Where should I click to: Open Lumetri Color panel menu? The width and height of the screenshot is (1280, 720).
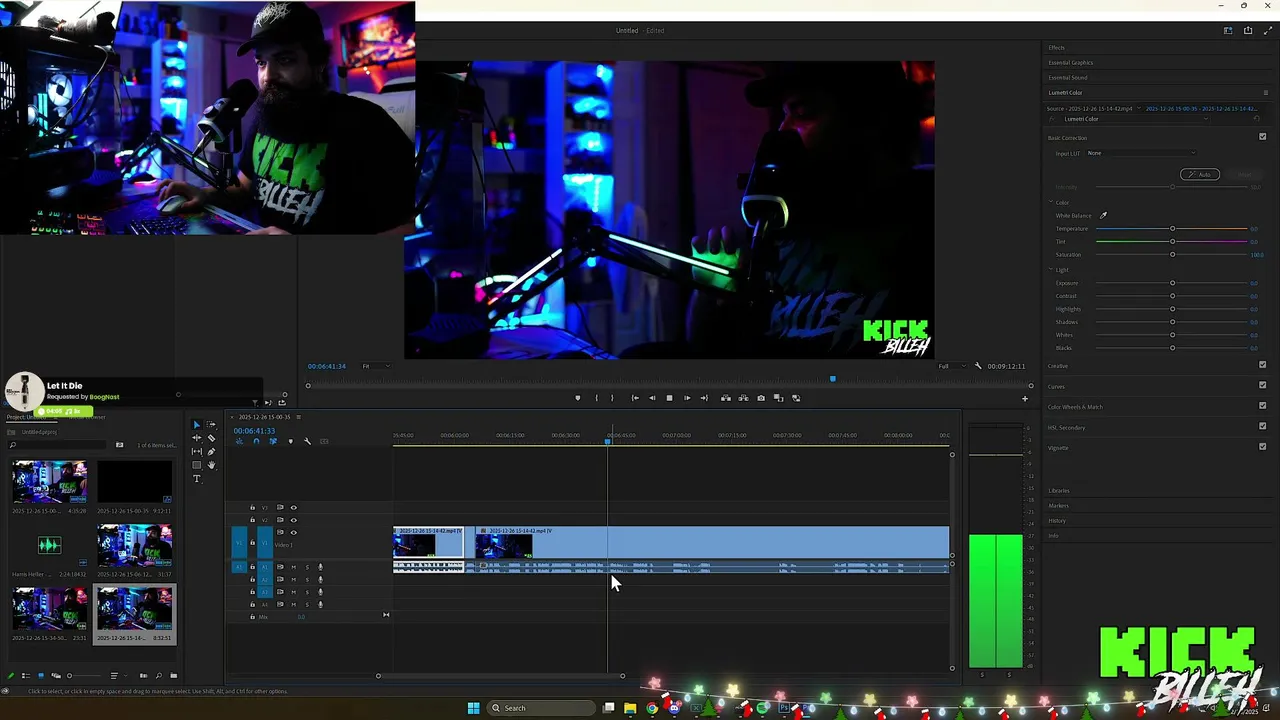pyautogui.click(x=1265, y=93)
